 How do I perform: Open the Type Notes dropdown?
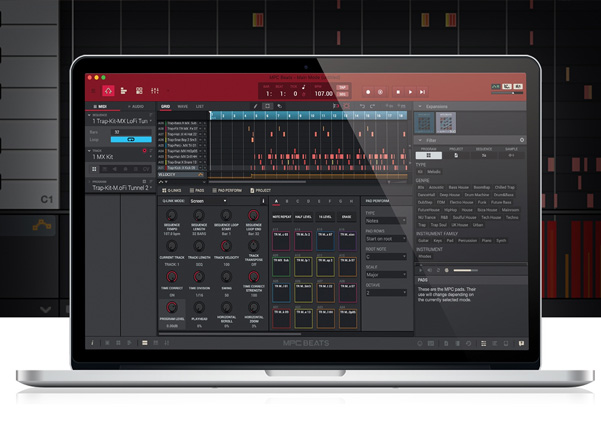pos(386,221)
